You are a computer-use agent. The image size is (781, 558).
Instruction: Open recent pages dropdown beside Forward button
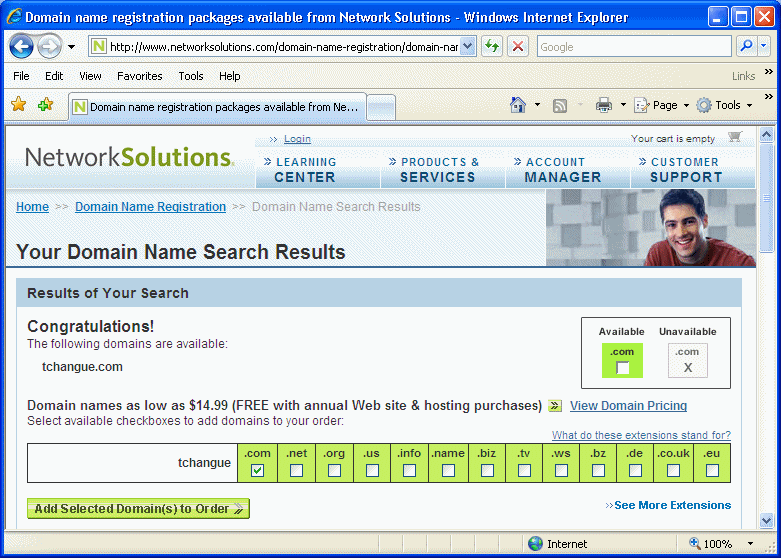click(71, 47)
